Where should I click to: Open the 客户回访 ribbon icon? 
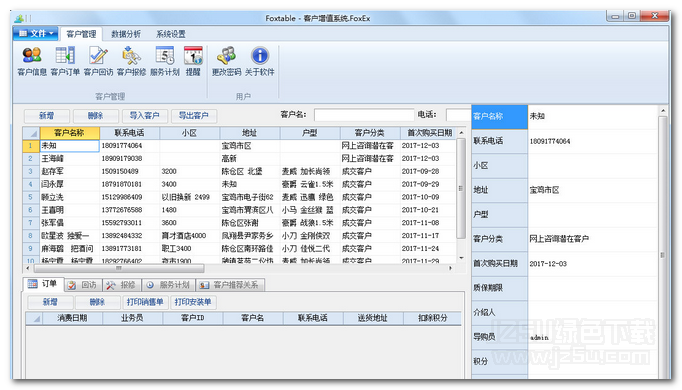pos(98,61)
